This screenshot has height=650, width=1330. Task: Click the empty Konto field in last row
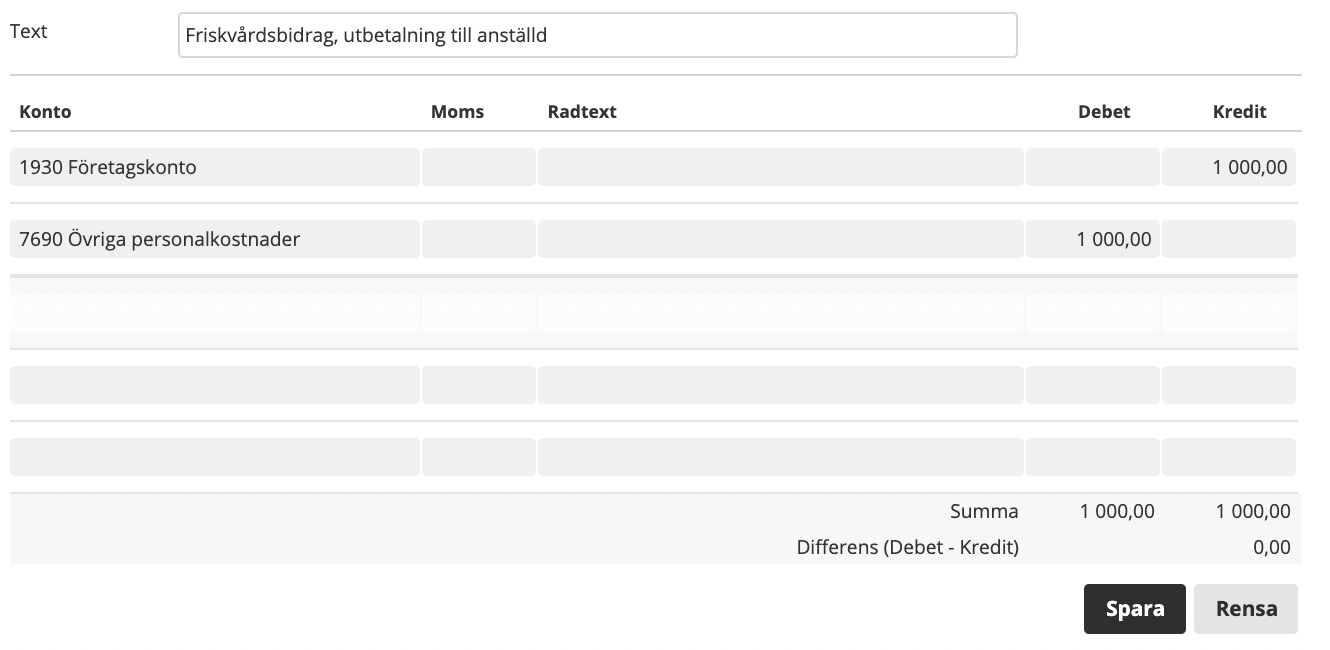[215, 457]
